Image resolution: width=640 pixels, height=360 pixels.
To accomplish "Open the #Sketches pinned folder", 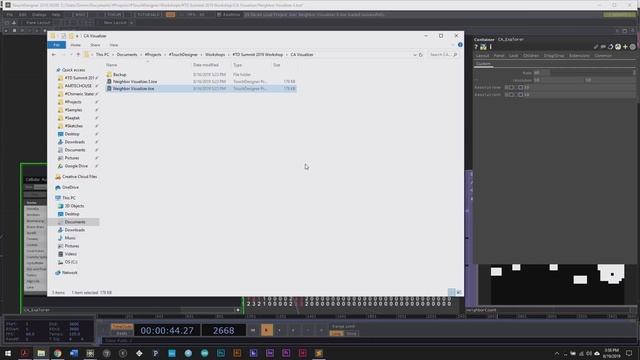I will tap(73, 126).
